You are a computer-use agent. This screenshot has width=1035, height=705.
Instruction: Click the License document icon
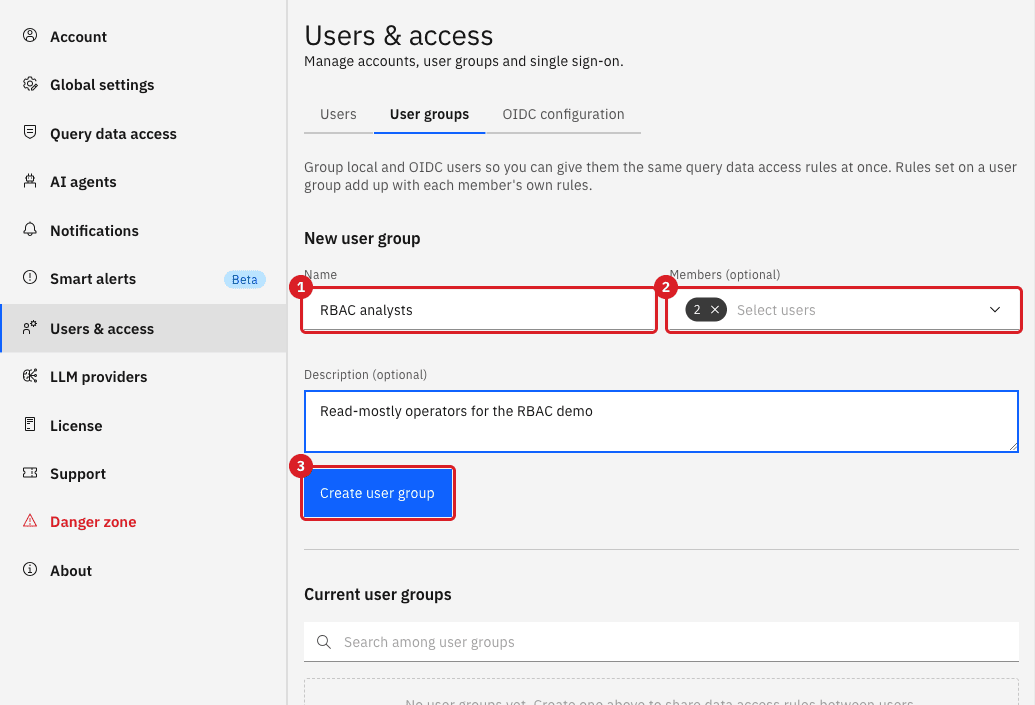(x=30, y=424)
